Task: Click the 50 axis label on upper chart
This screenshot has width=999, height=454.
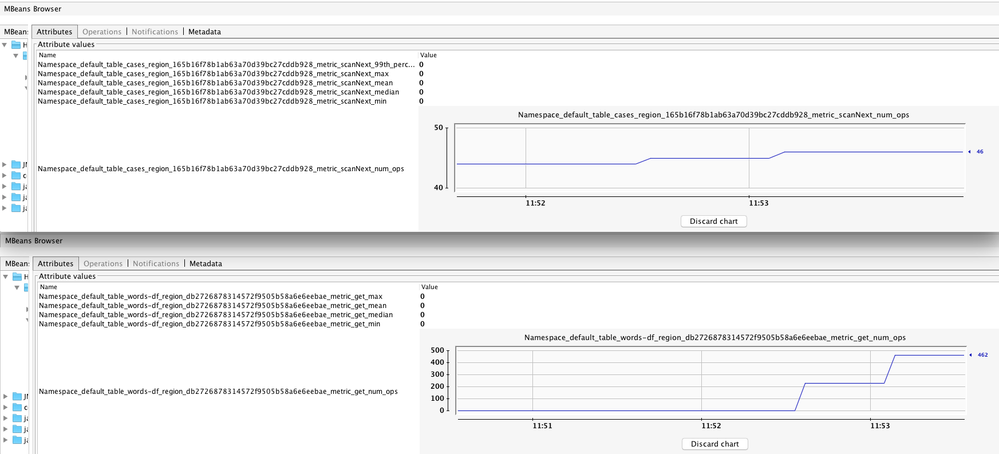Action: pyautogui.click(x=438, y=128)
